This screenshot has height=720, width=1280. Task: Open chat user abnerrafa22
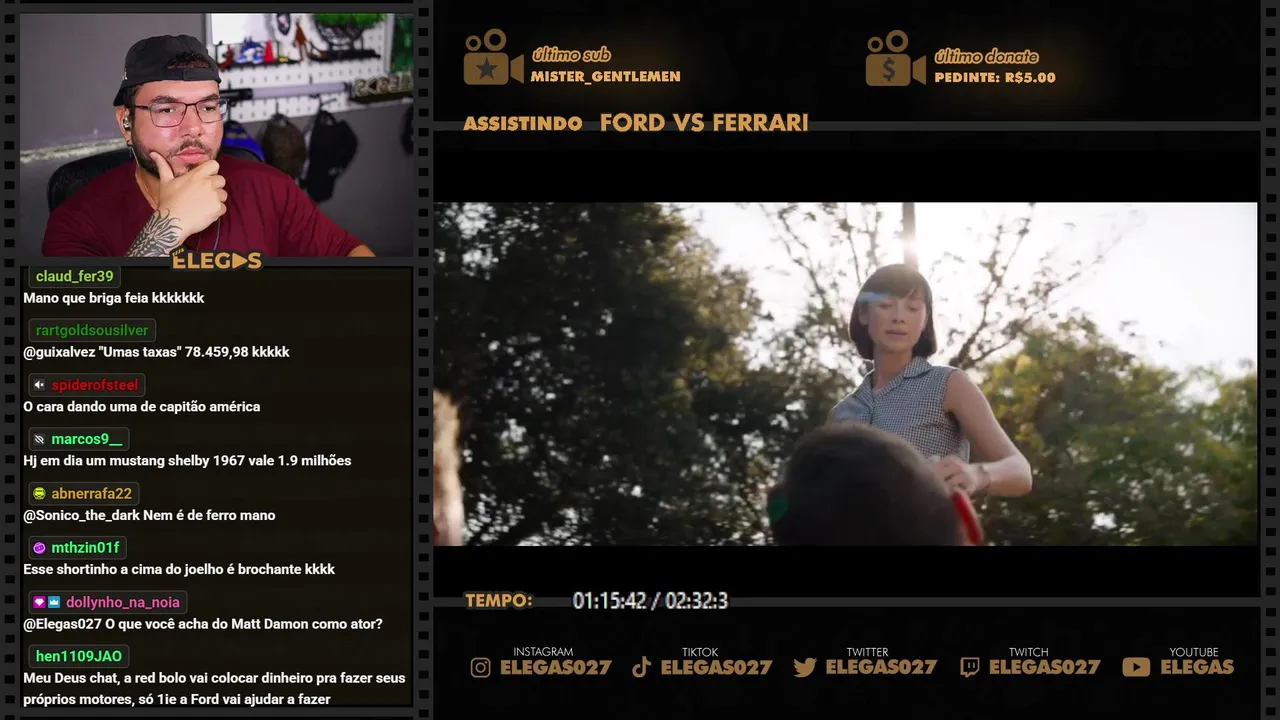point(92,493)
